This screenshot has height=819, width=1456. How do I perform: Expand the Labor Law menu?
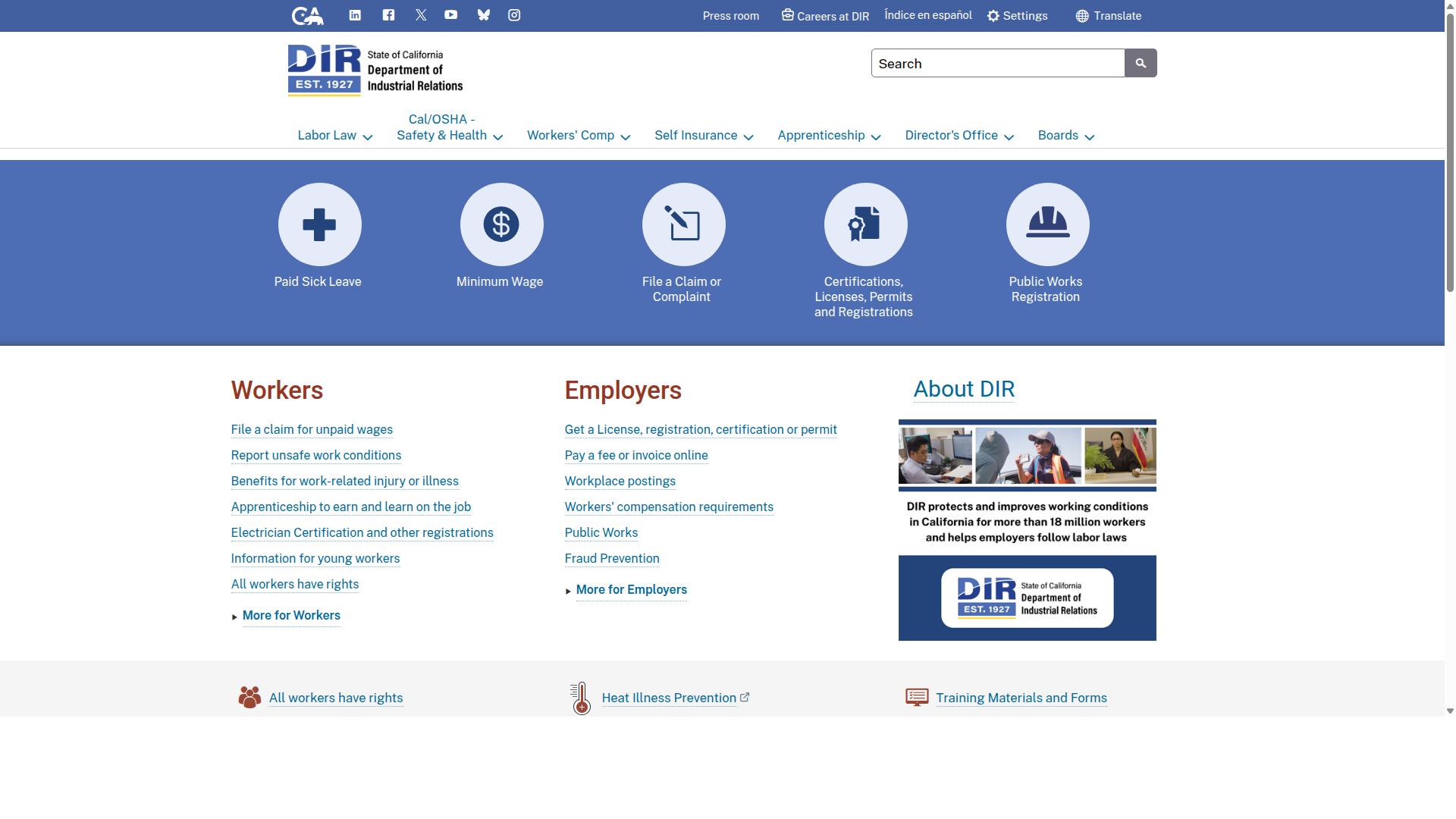pos(335,136)
